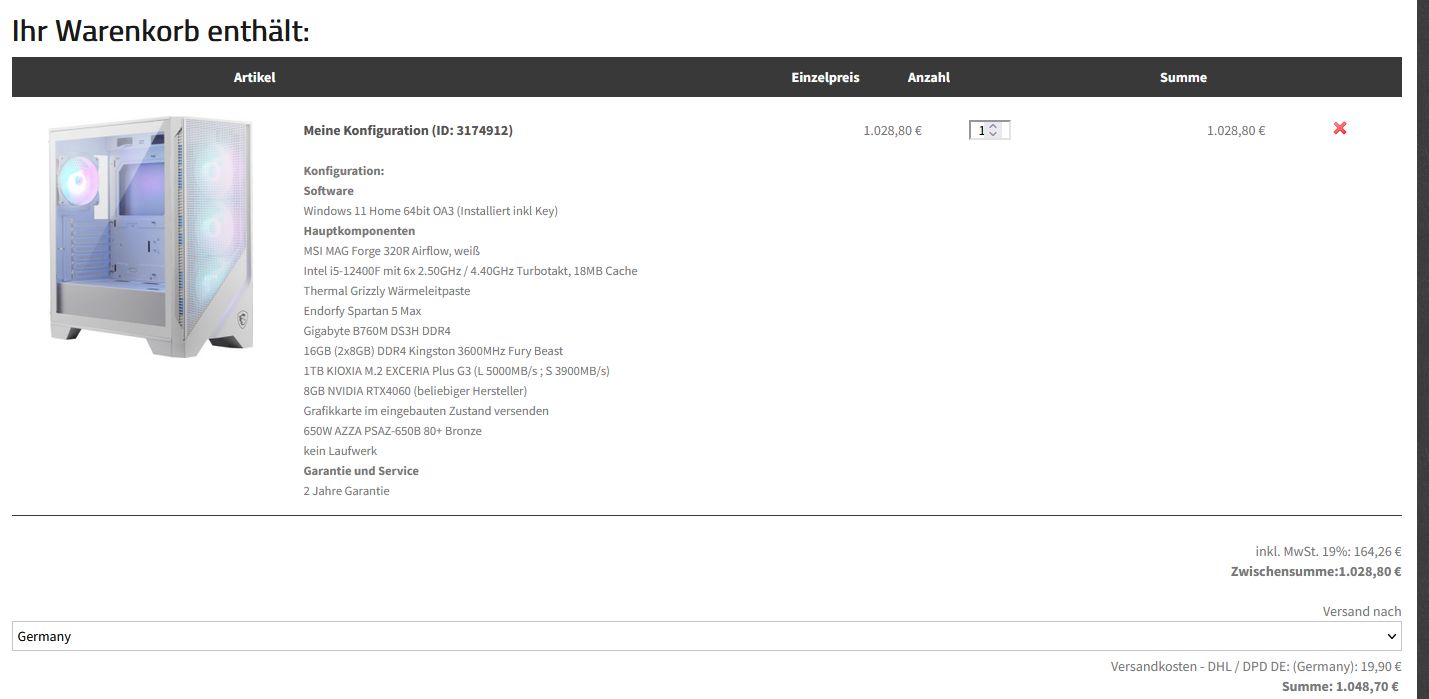Click the 'Thermal Grizzly Wärmeleitpaste' line
This screenshot has height=699, width=1429.
(x=387, y=291)
